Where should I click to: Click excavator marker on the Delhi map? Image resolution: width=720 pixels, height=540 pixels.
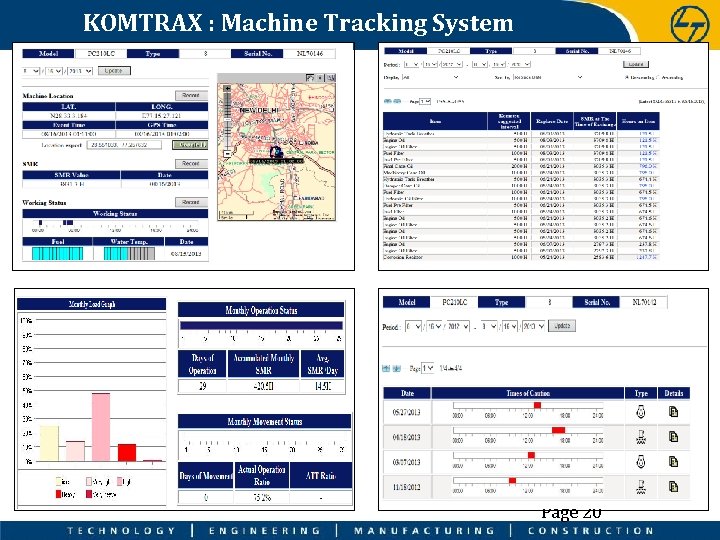(x=276, y=152)
